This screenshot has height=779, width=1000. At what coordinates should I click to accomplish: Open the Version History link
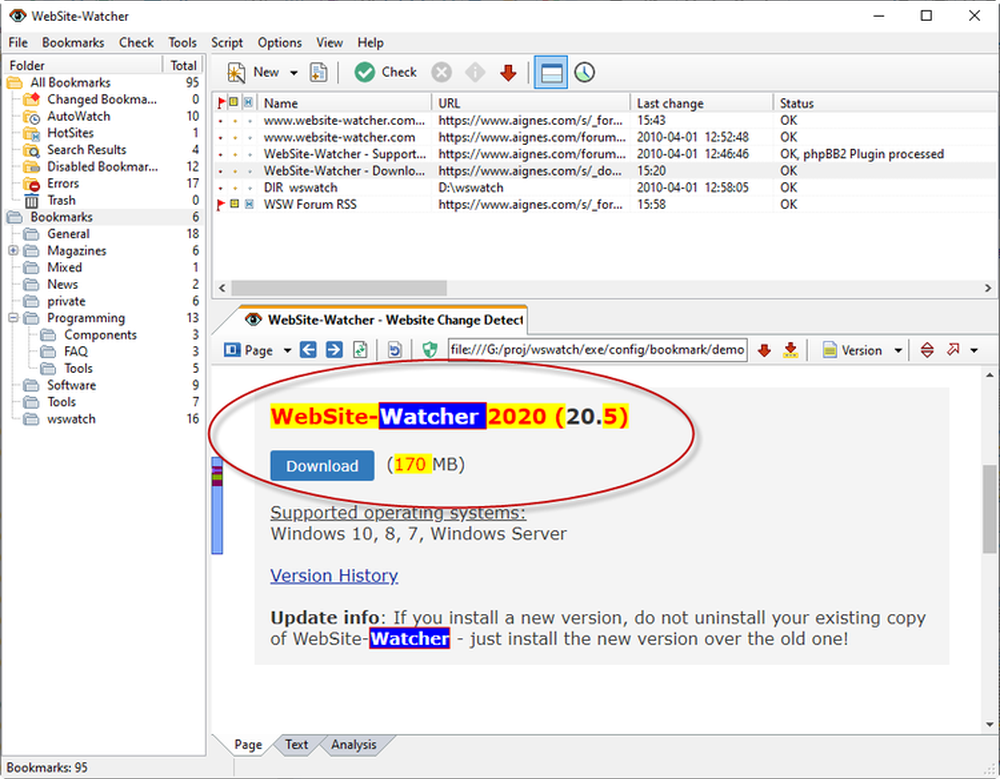[334, 575]
